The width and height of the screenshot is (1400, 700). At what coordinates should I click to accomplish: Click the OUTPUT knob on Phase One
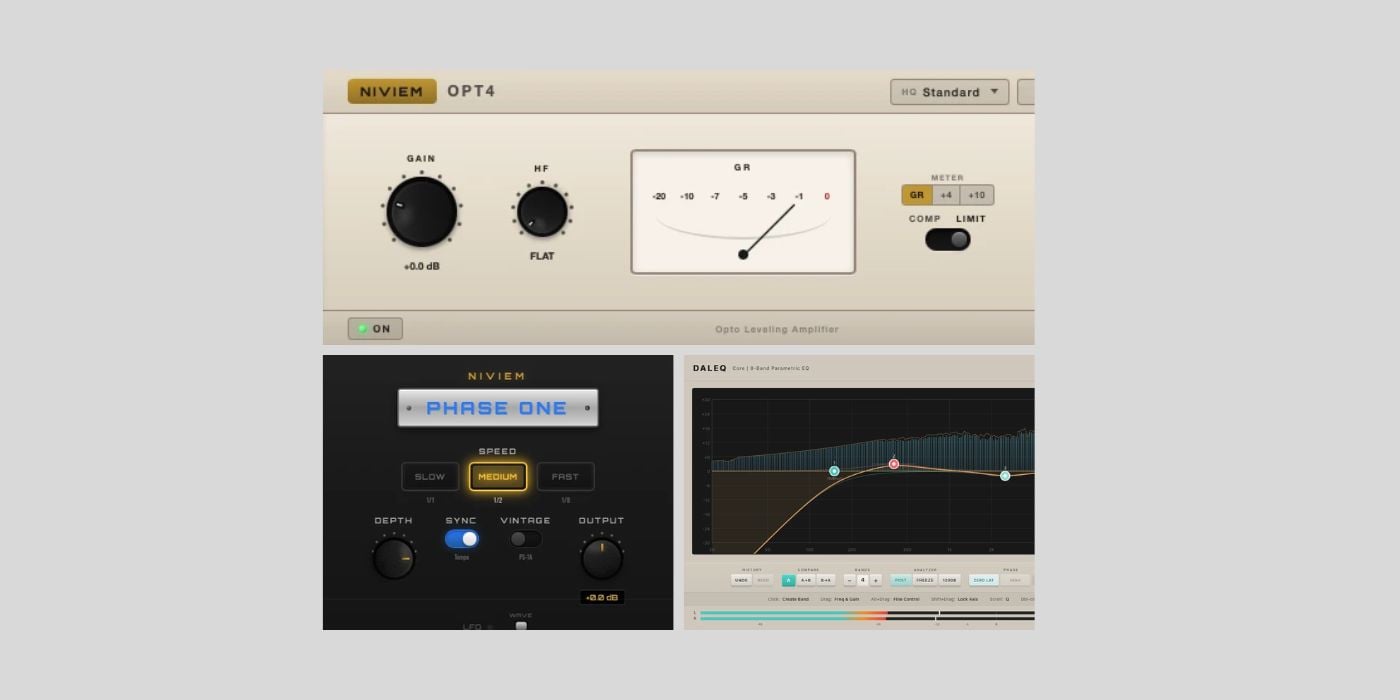pos(601,558)
